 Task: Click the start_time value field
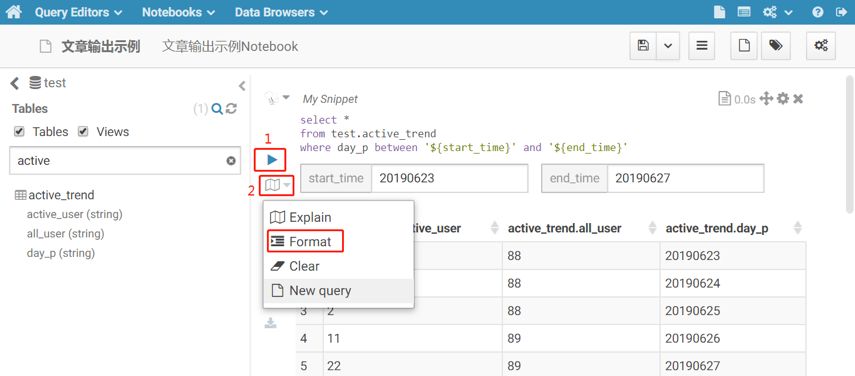tap(449, 178)
